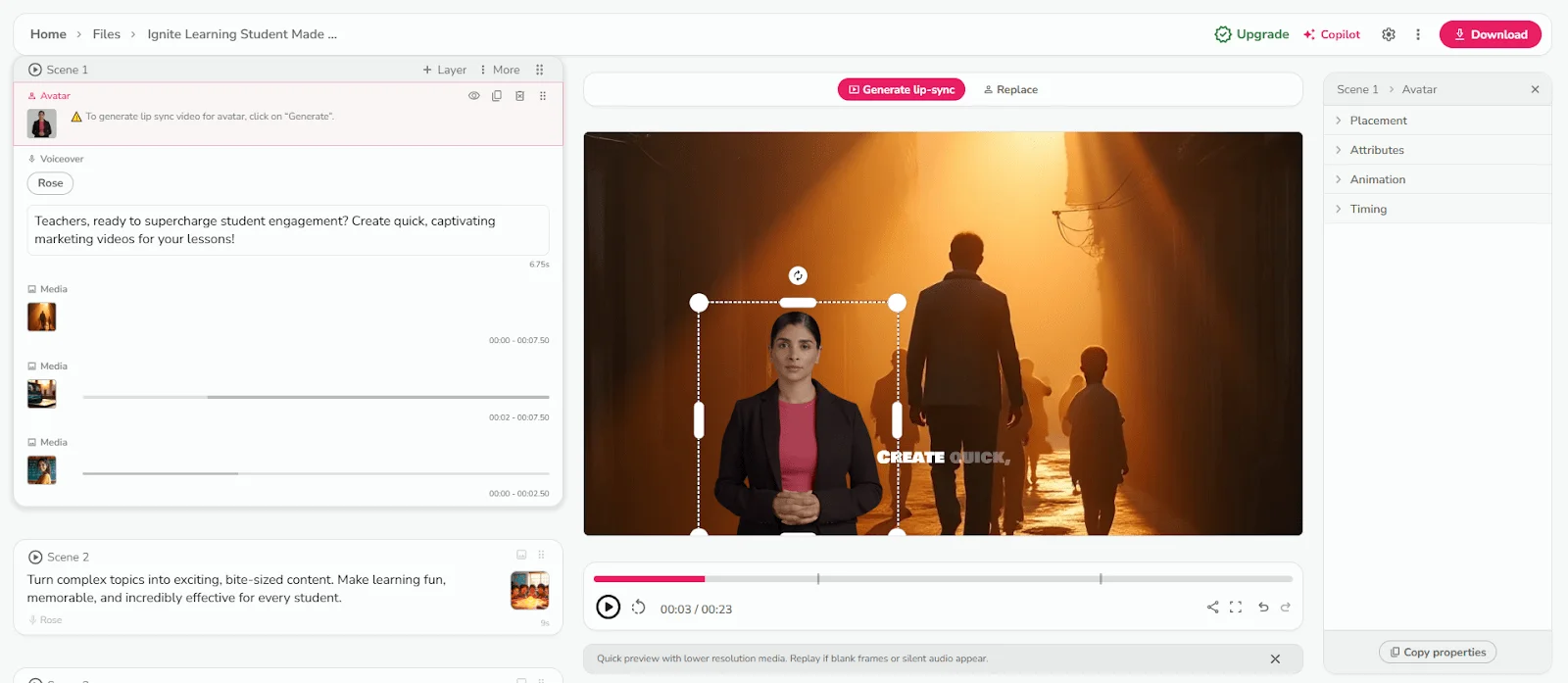The width and height of the screenshot is (1568, 683).
Task: Undo the last action
Action: (x=1263, y=608)
